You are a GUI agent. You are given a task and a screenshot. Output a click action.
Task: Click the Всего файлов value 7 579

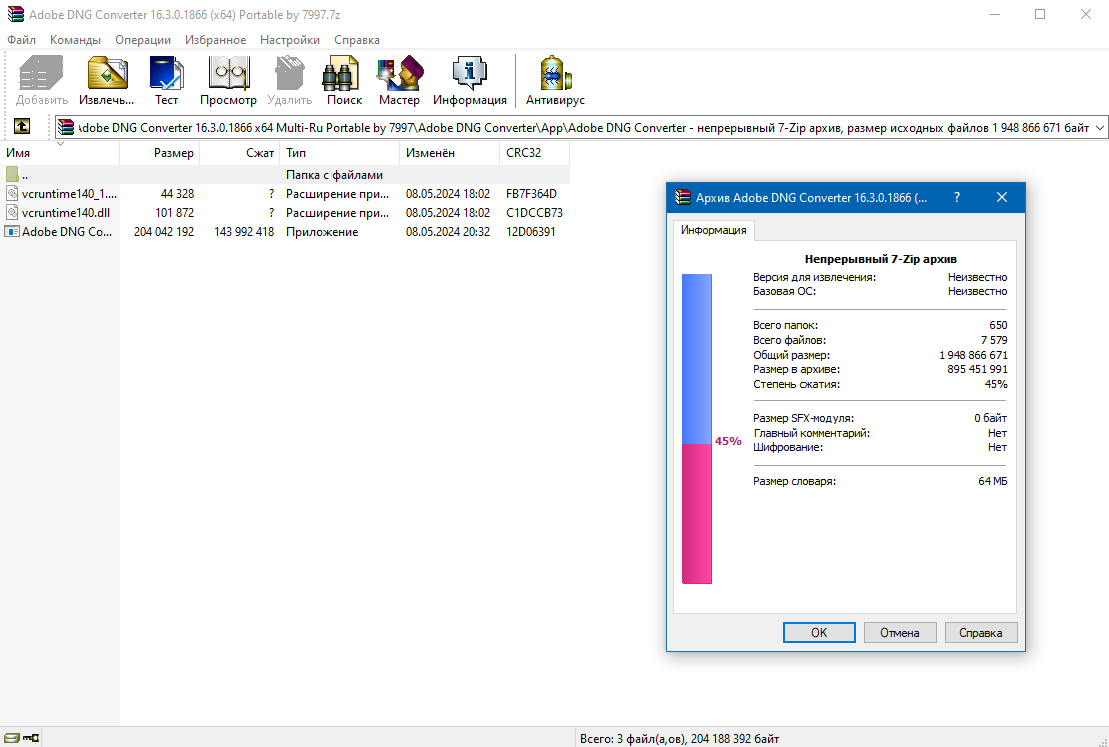point(994,340)
